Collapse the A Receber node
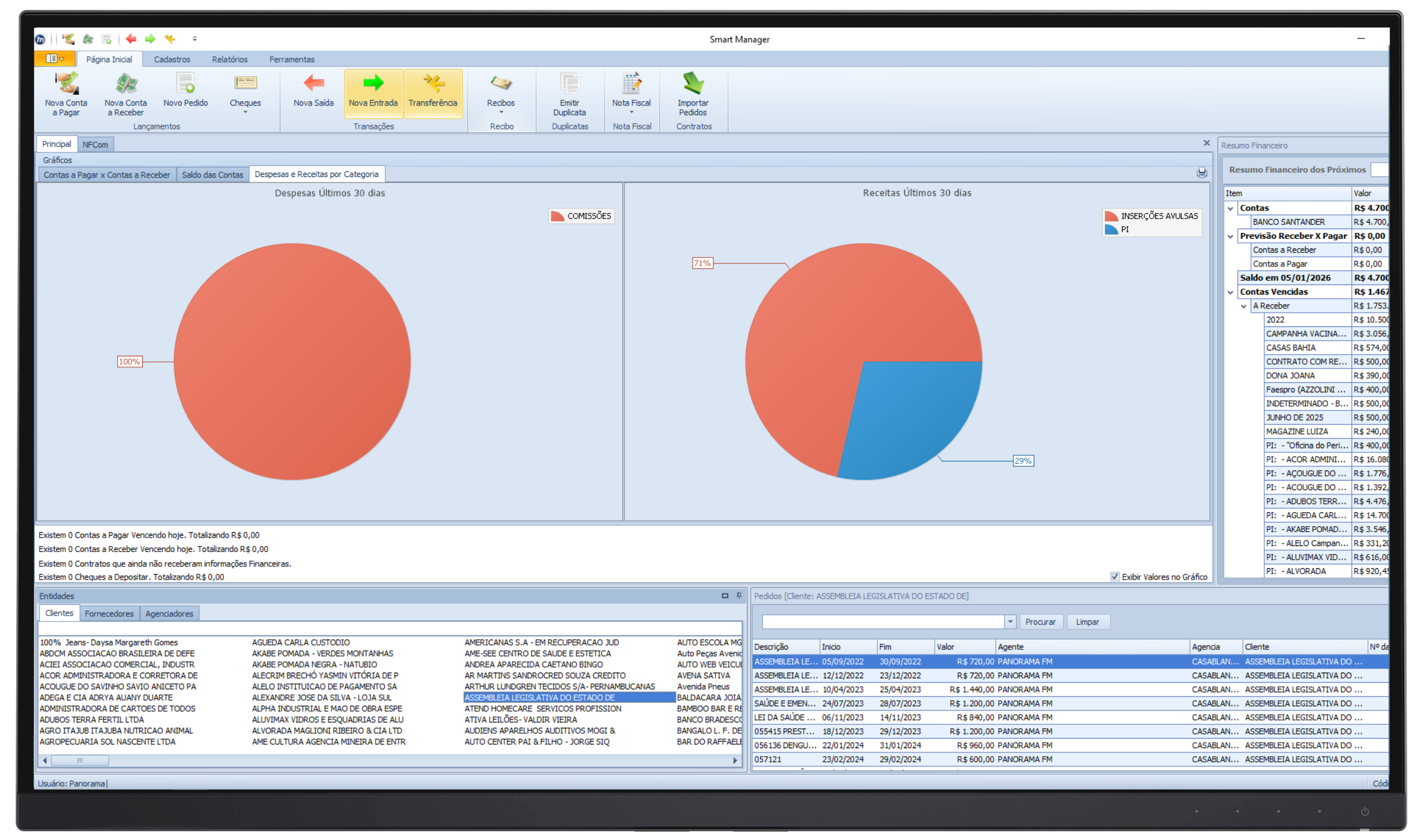Viewport: 1418px width, 840px height. 1244,307
